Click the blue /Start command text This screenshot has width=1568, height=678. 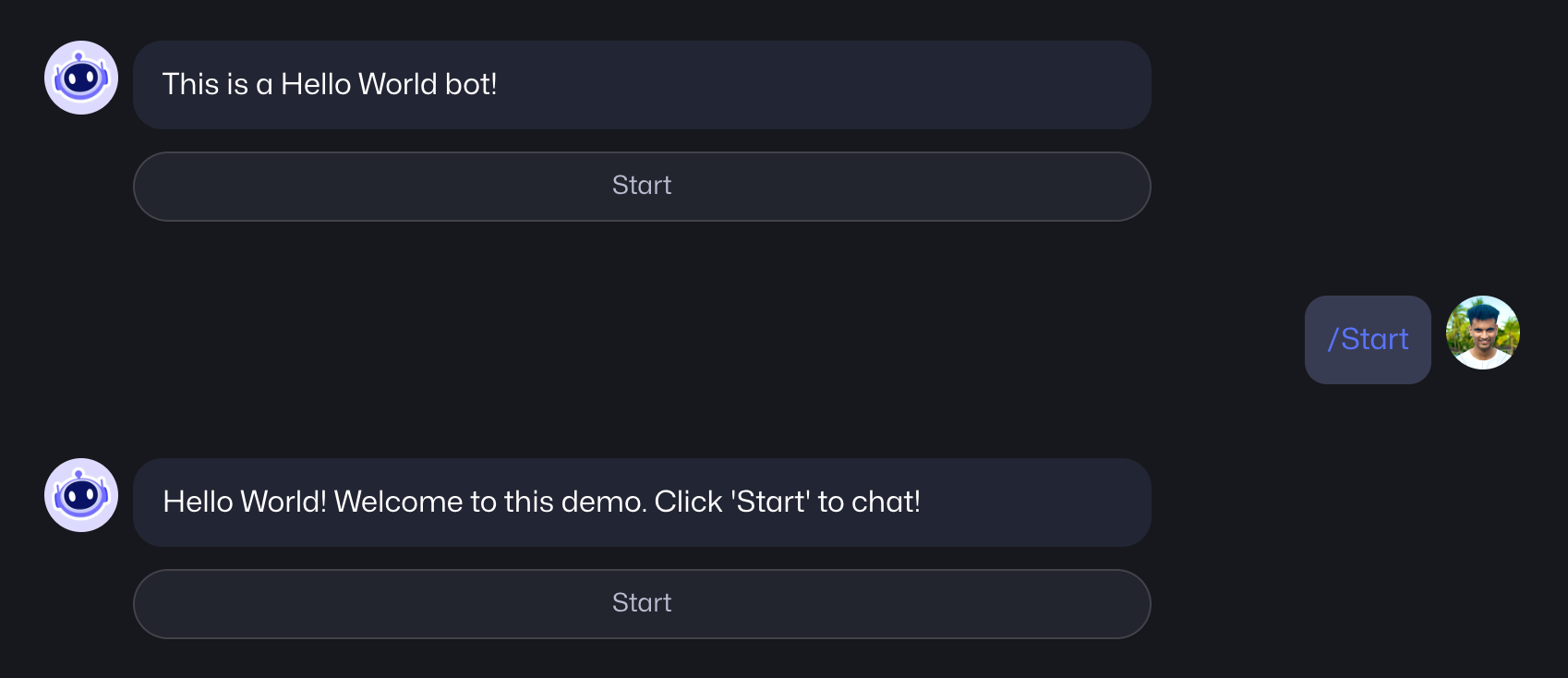coord(1368,340)
